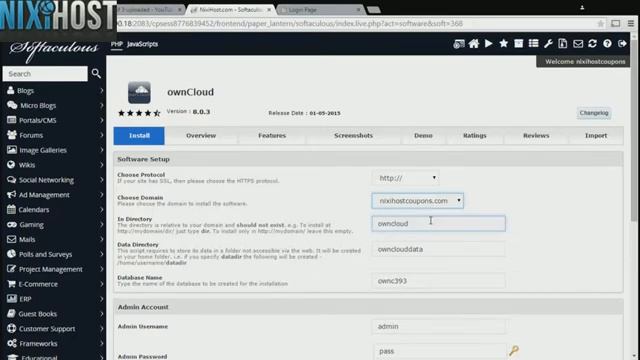The width and height of the screenshot is (640, 360).
Task: Click the logout arrow icon
Action: pyautogui.click(x=622, y=44)
